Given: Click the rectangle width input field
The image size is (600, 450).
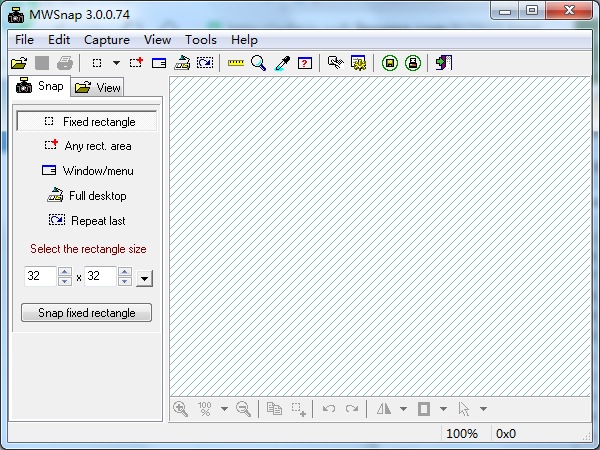Looking at the screenshot, I should tap(40, 276).
